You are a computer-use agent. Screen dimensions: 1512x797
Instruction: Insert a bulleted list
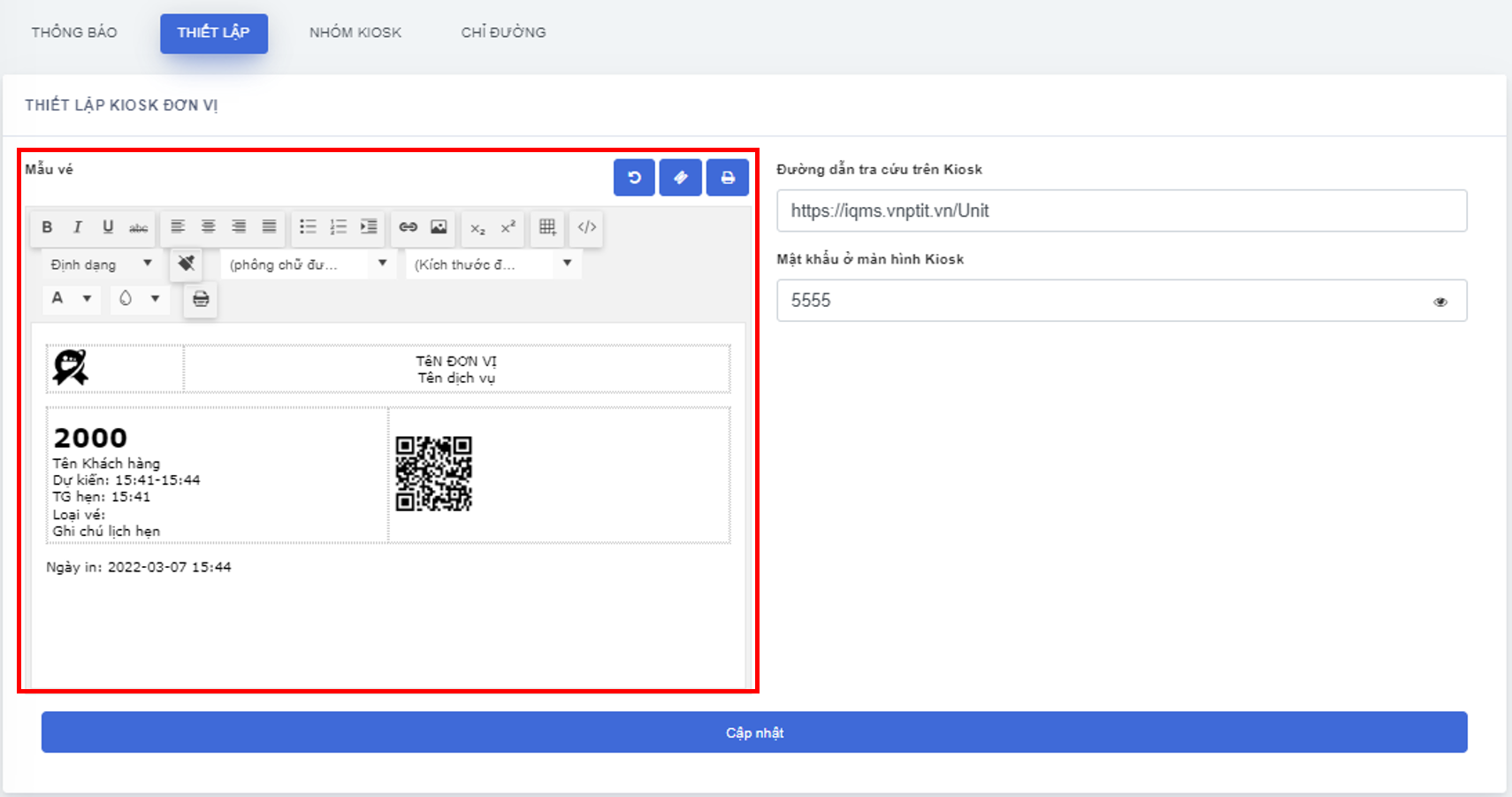(x=308, y=227)
